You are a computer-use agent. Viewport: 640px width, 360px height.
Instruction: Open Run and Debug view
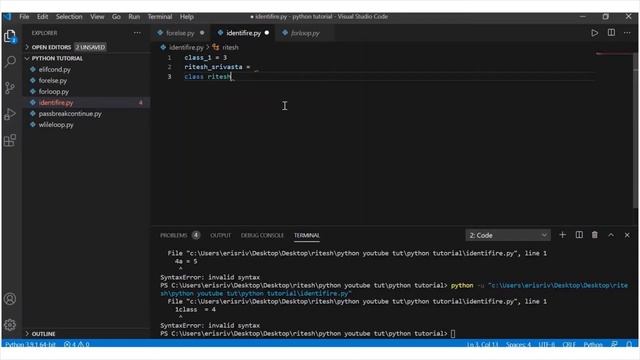pyautogui.click(x=10, y=114)
